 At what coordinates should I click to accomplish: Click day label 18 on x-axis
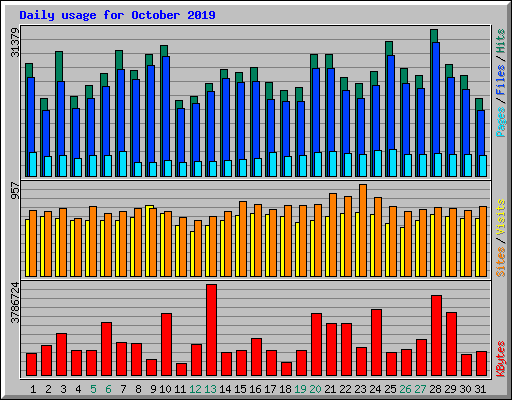point(285,389)
